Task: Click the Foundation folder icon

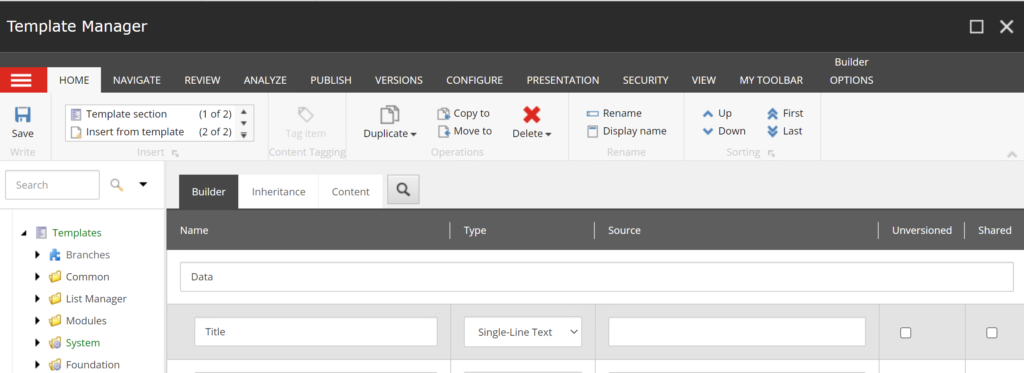Action: [x=55, y=365]
